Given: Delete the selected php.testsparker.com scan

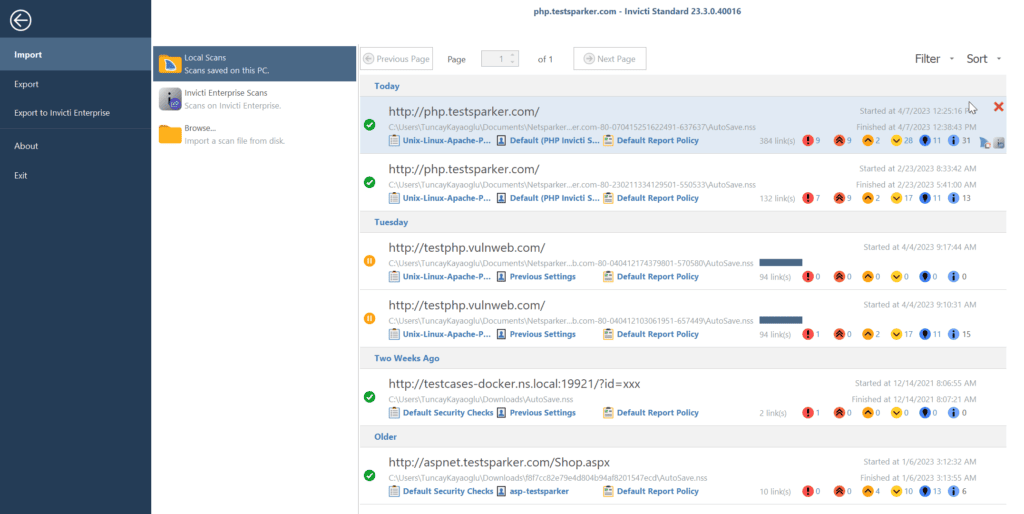Looking at the screenshot, I should coord(998,107).
